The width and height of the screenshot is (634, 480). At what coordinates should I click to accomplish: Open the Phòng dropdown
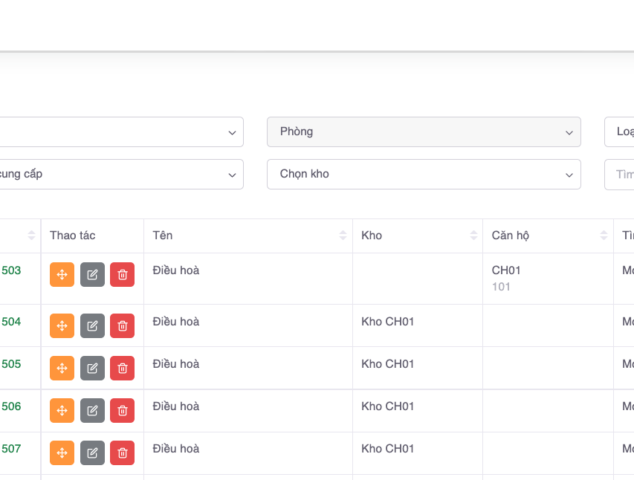click(x=423, y=132)
